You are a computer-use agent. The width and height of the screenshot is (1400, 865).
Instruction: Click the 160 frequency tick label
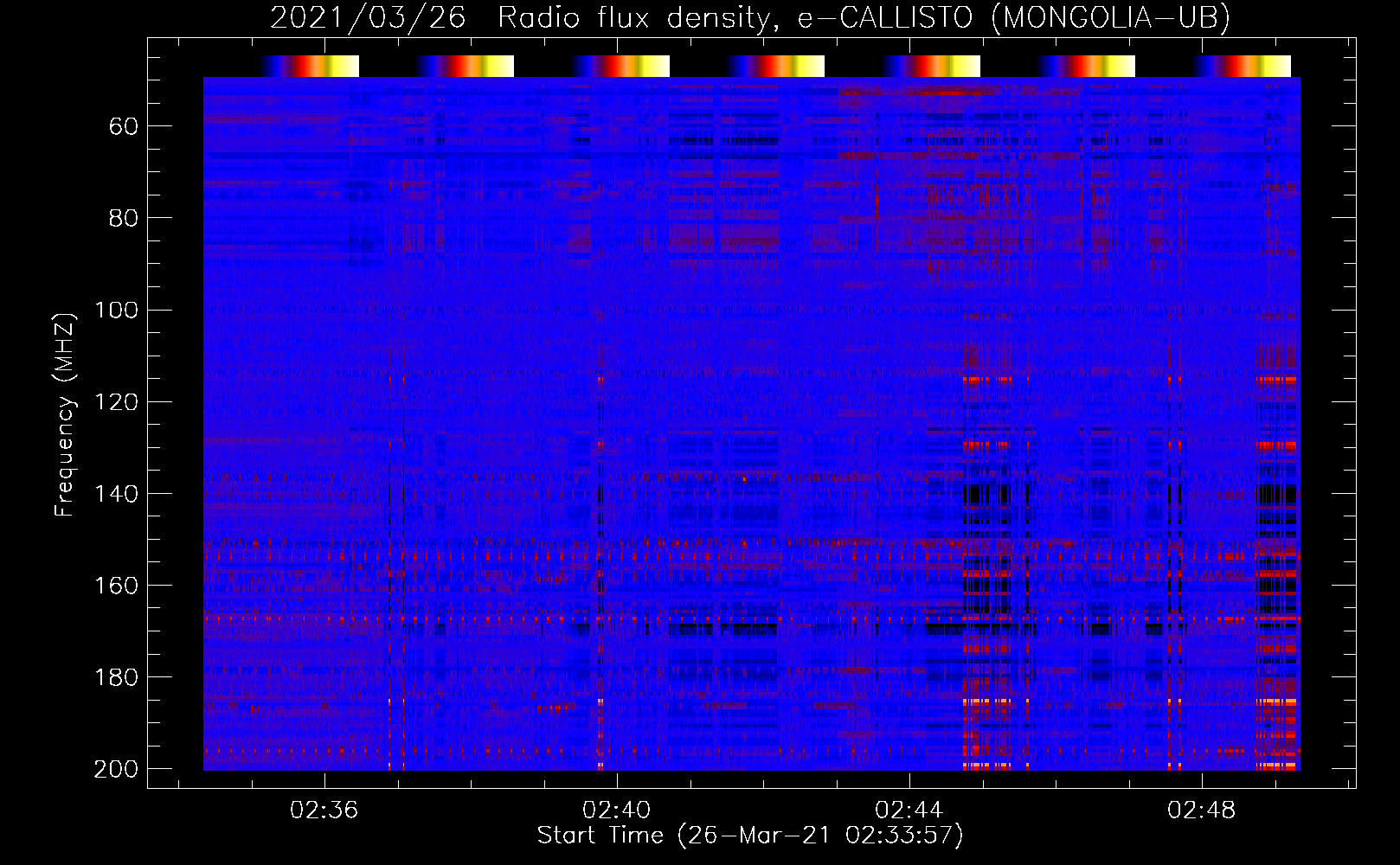pyautogui.click(x=117, y=586)
